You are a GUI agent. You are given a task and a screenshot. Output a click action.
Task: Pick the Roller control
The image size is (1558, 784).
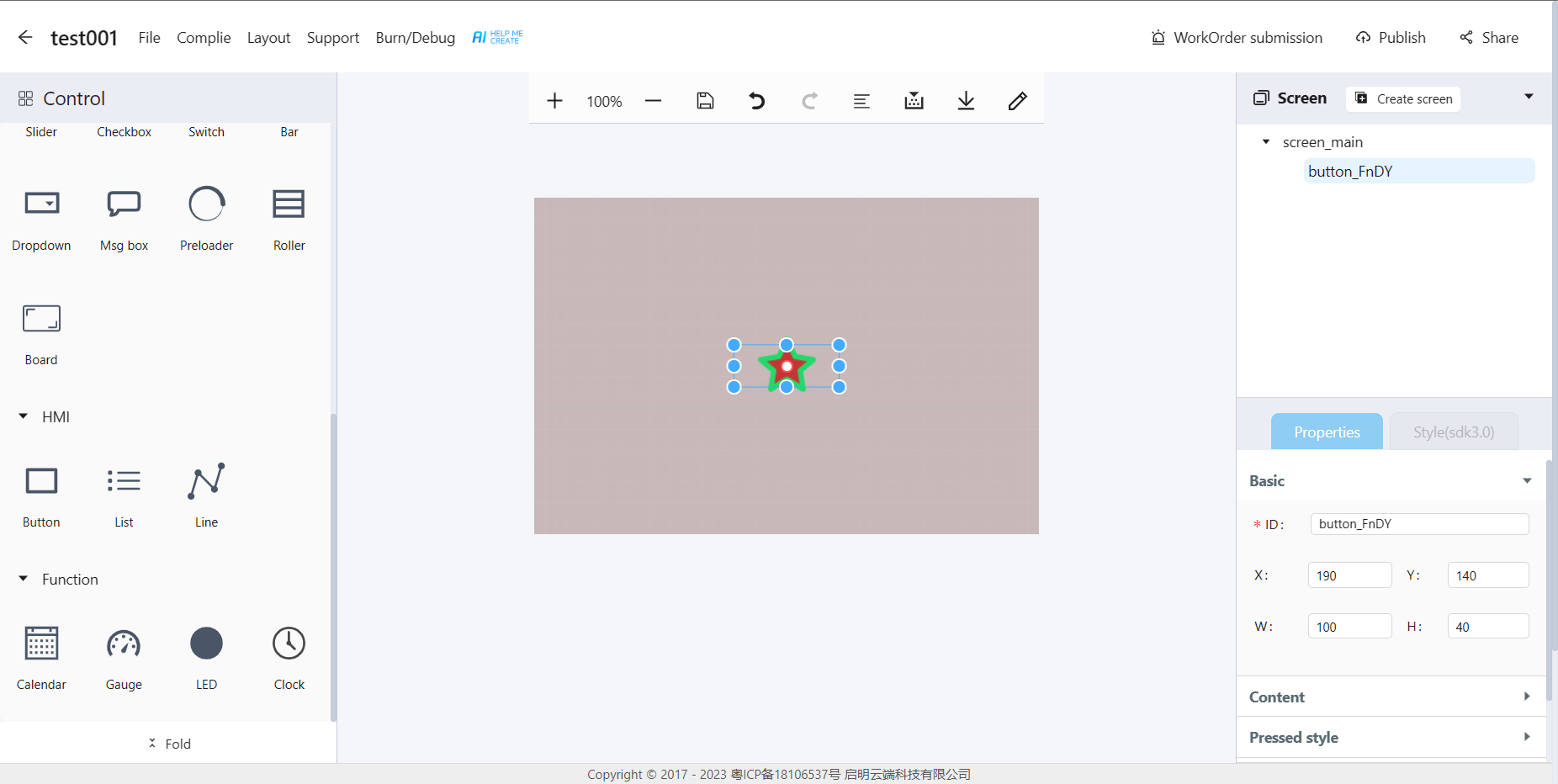pyautogui.click(x=289, y=218)
